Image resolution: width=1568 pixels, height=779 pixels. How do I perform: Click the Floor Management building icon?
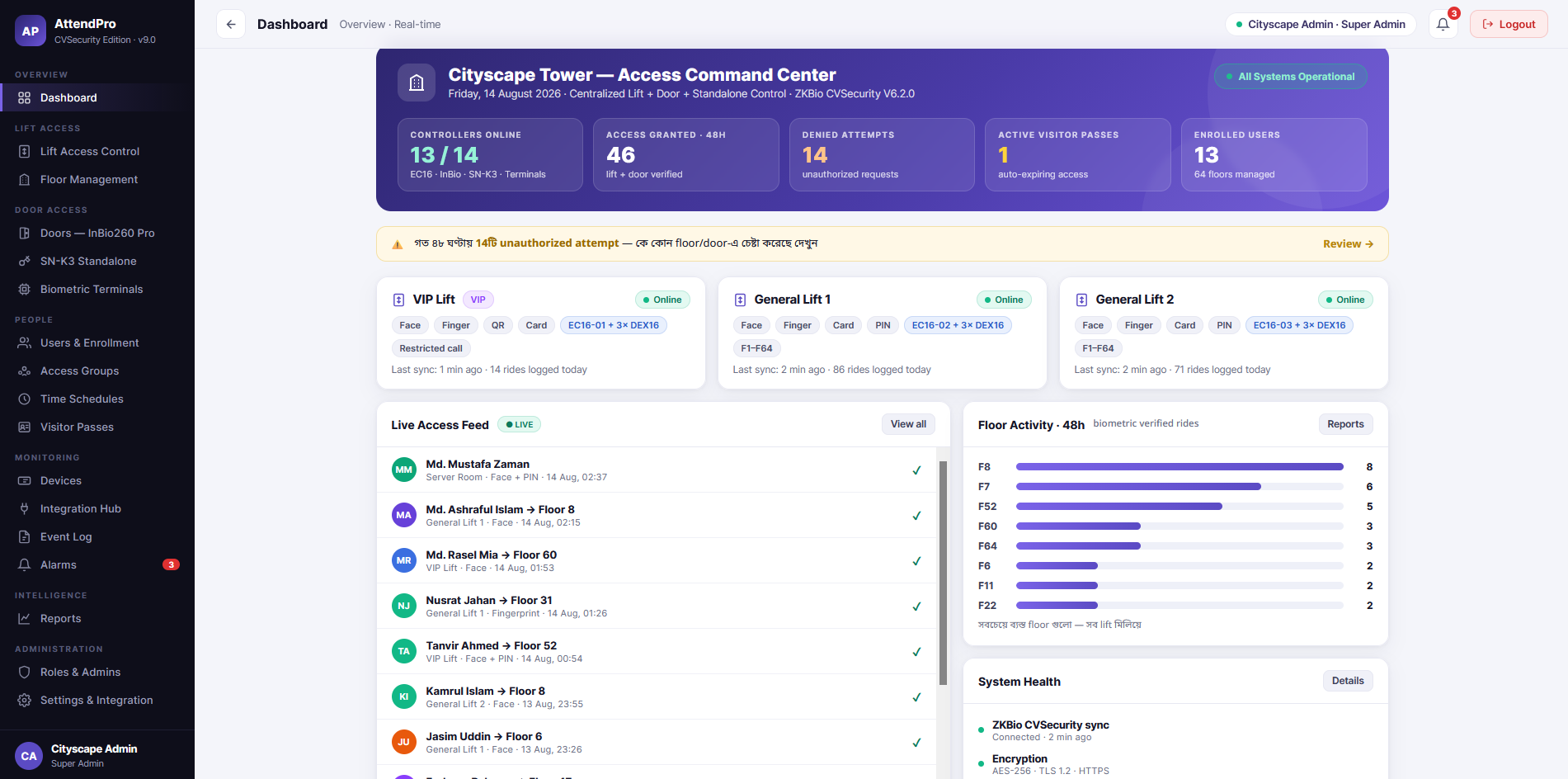[x=25, y=179]
